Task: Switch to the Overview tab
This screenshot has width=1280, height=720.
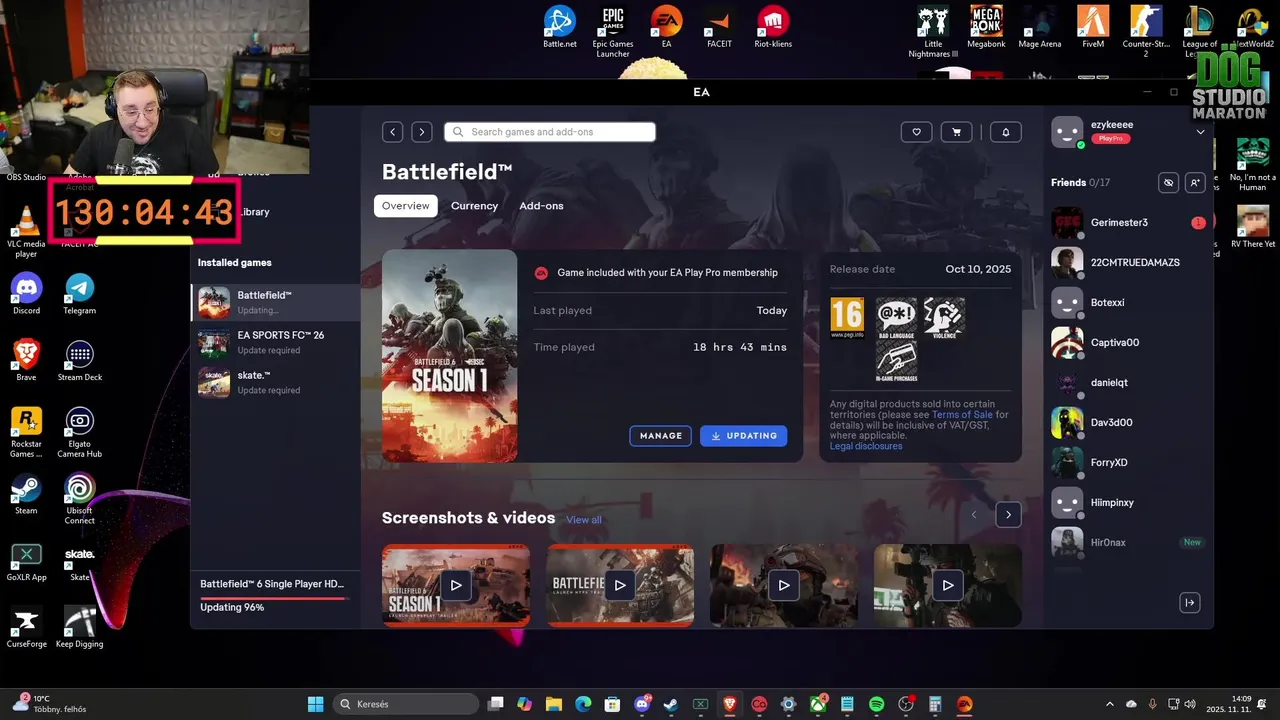Action: pos(405,206)
